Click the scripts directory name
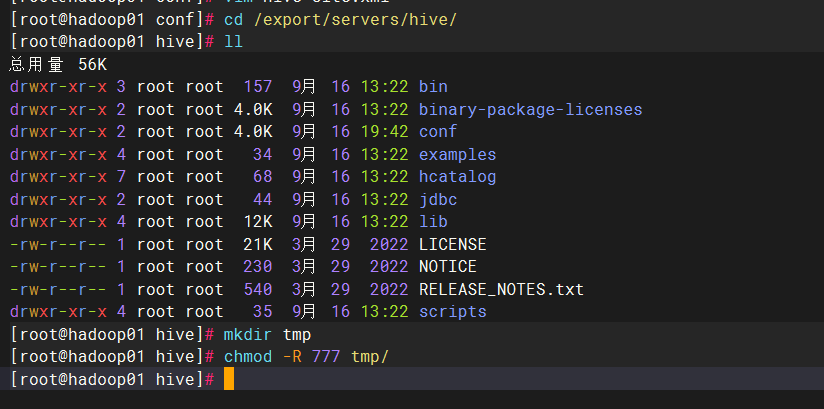 [x=452, y=312]
